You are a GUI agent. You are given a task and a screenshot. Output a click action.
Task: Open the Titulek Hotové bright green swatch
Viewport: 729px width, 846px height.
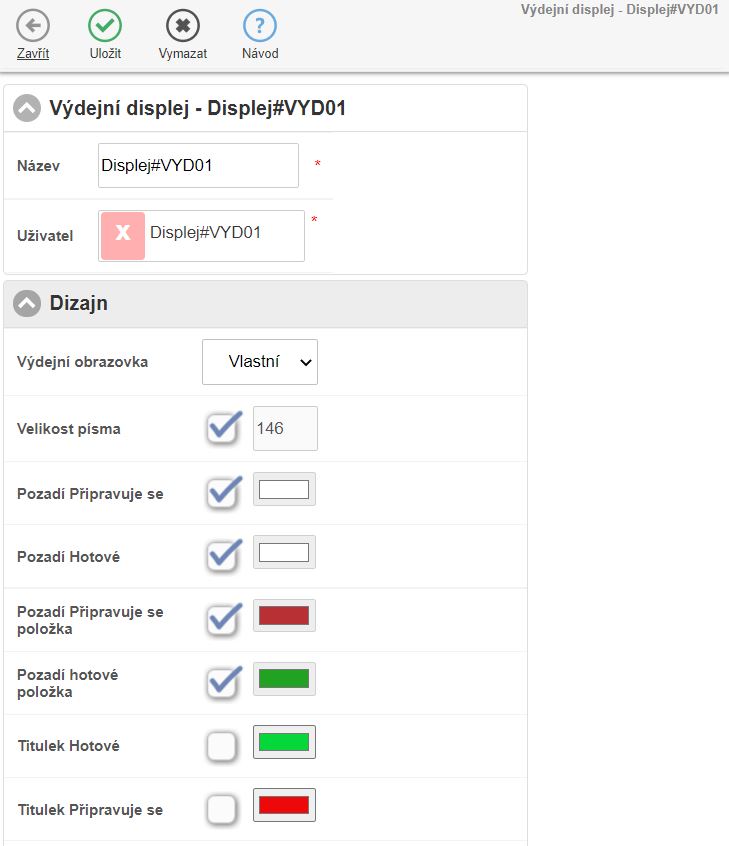(x=284, y=743)
